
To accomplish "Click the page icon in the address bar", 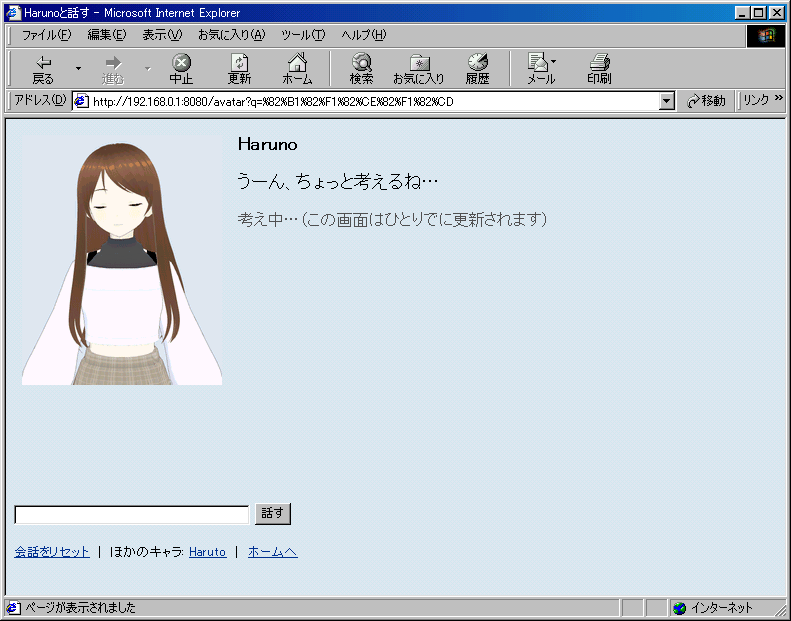I will point(81,101).
